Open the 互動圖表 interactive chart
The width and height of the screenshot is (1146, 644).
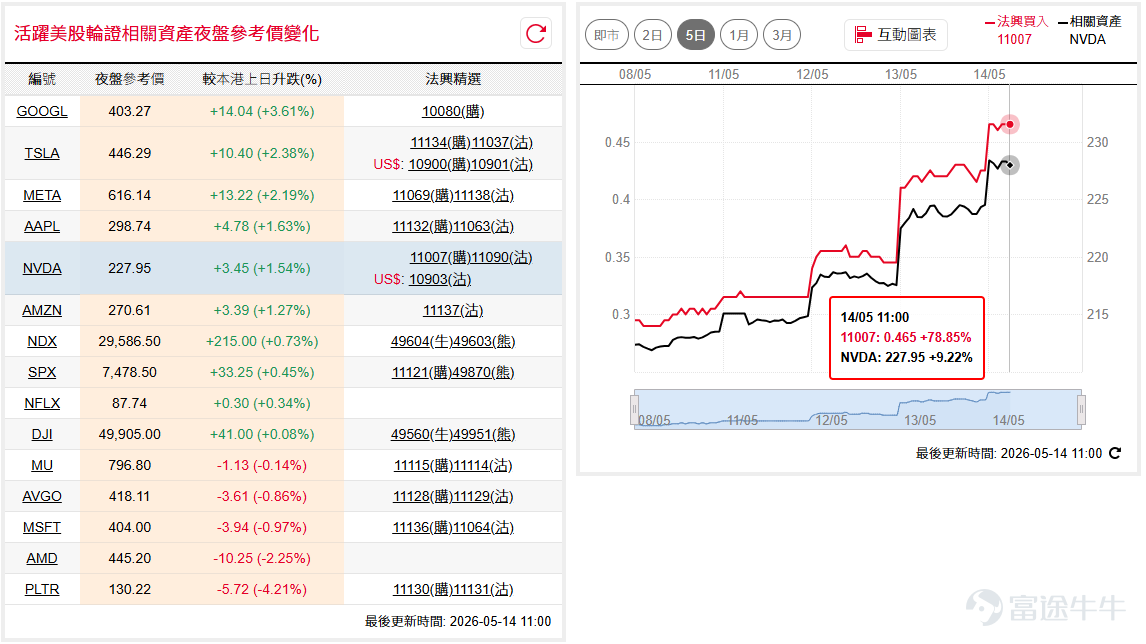point(896,35)
